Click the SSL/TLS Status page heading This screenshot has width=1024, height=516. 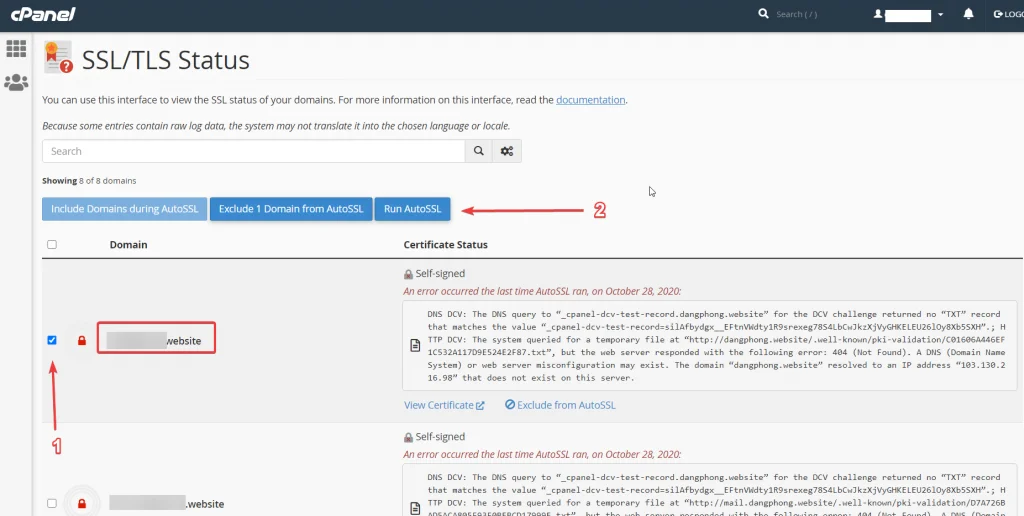tap(166, 60)
